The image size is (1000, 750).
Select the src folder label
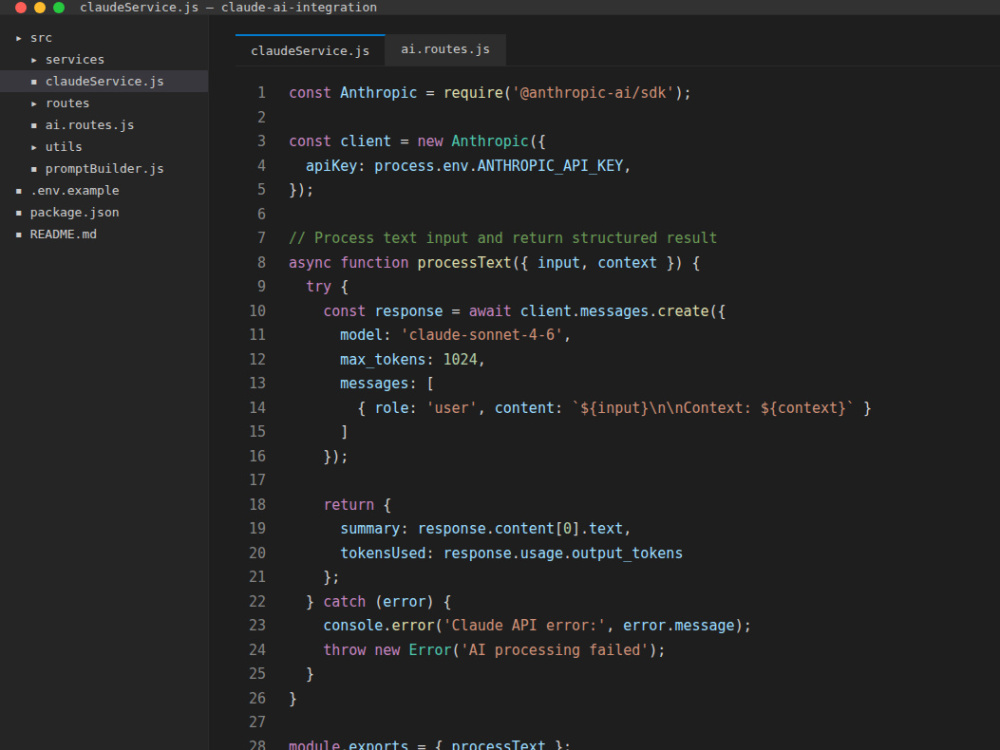[x=41, y=38]
